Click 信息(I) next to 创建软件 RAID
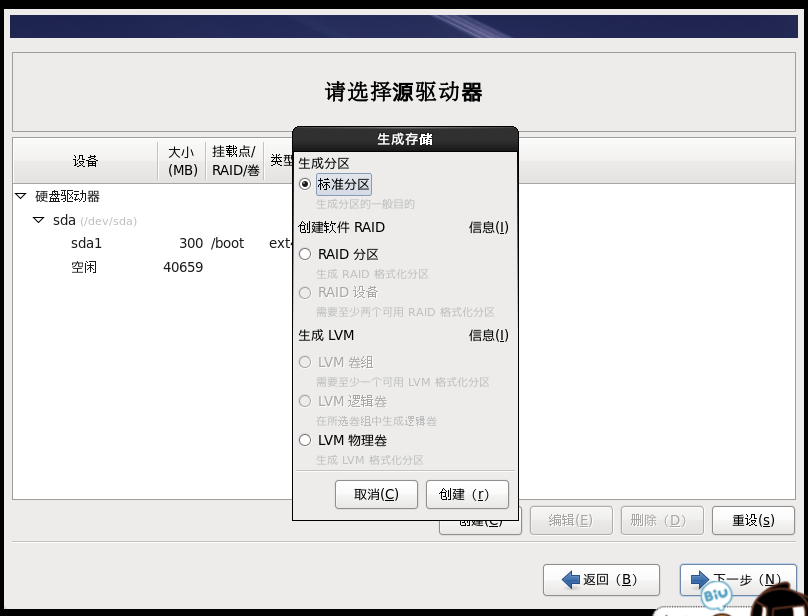This screenshot has height=616, width=808. [489, 227]
